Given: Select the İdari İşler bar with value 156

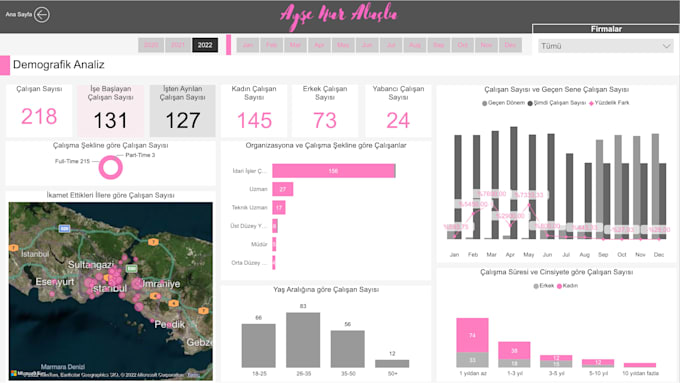Looking at the screenshot, I should coord(333,171).
